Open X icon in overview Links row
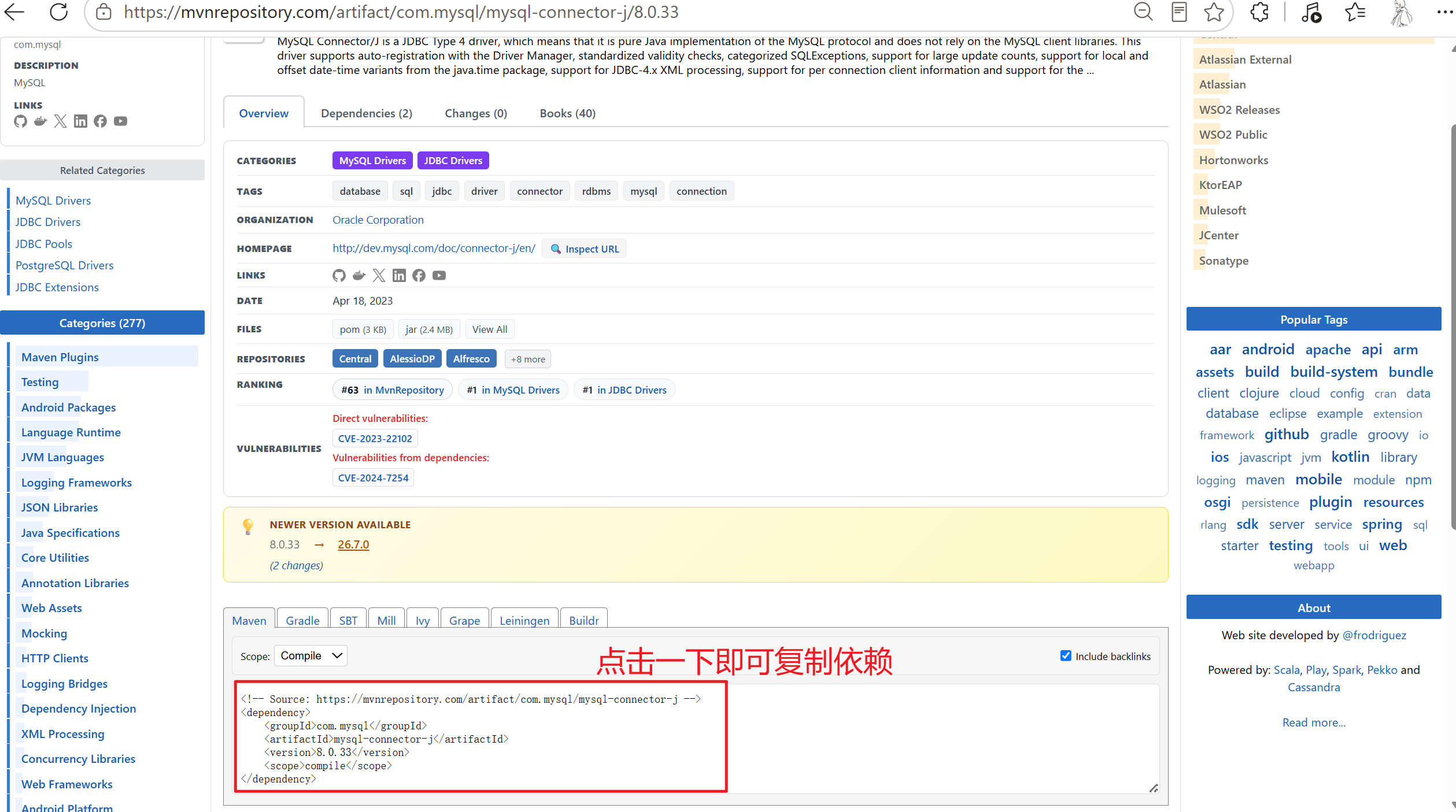1456x812 pixels. (x=379, y=275)
